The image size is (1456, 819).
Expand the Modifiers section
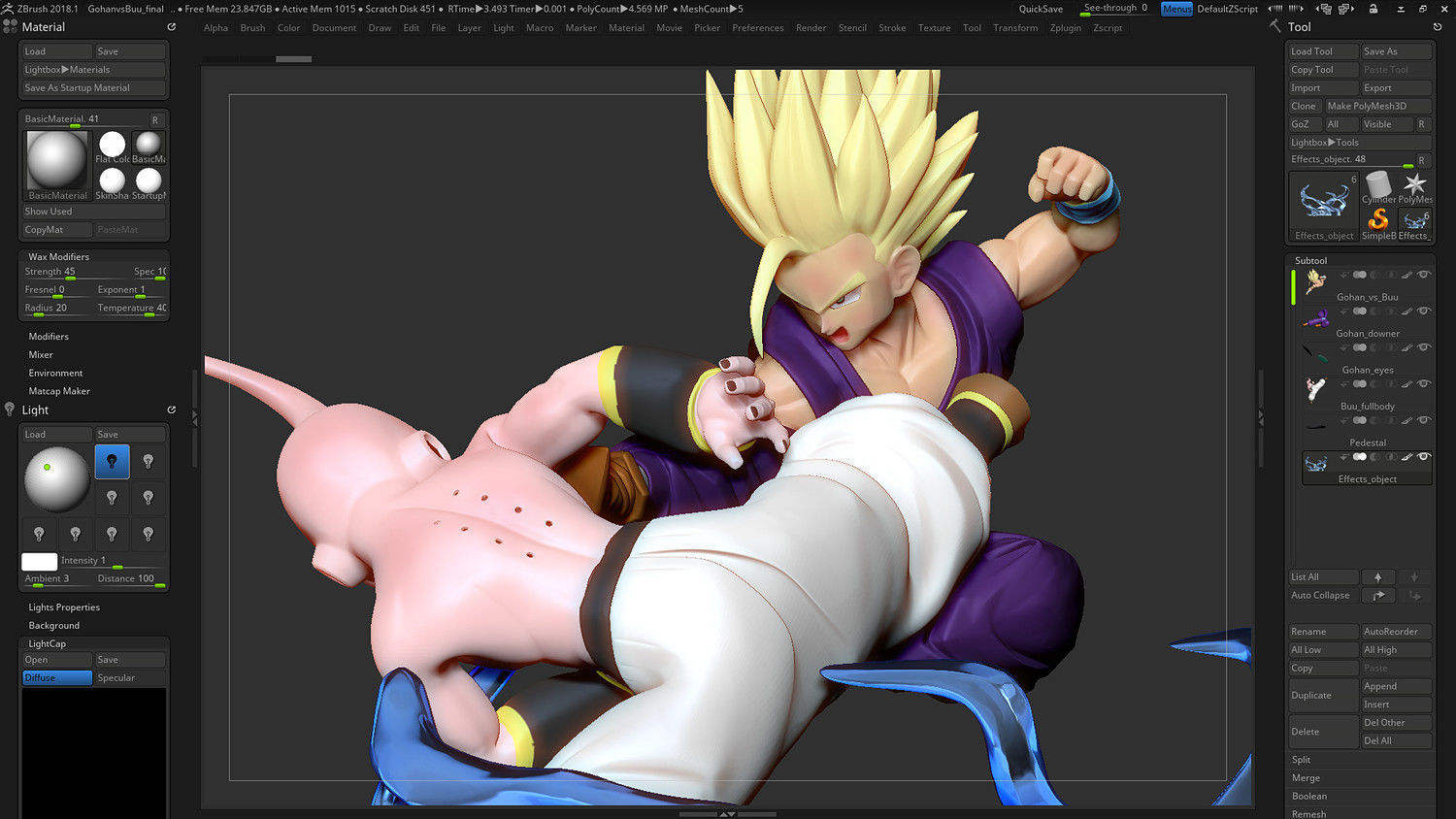click(49, 337)
